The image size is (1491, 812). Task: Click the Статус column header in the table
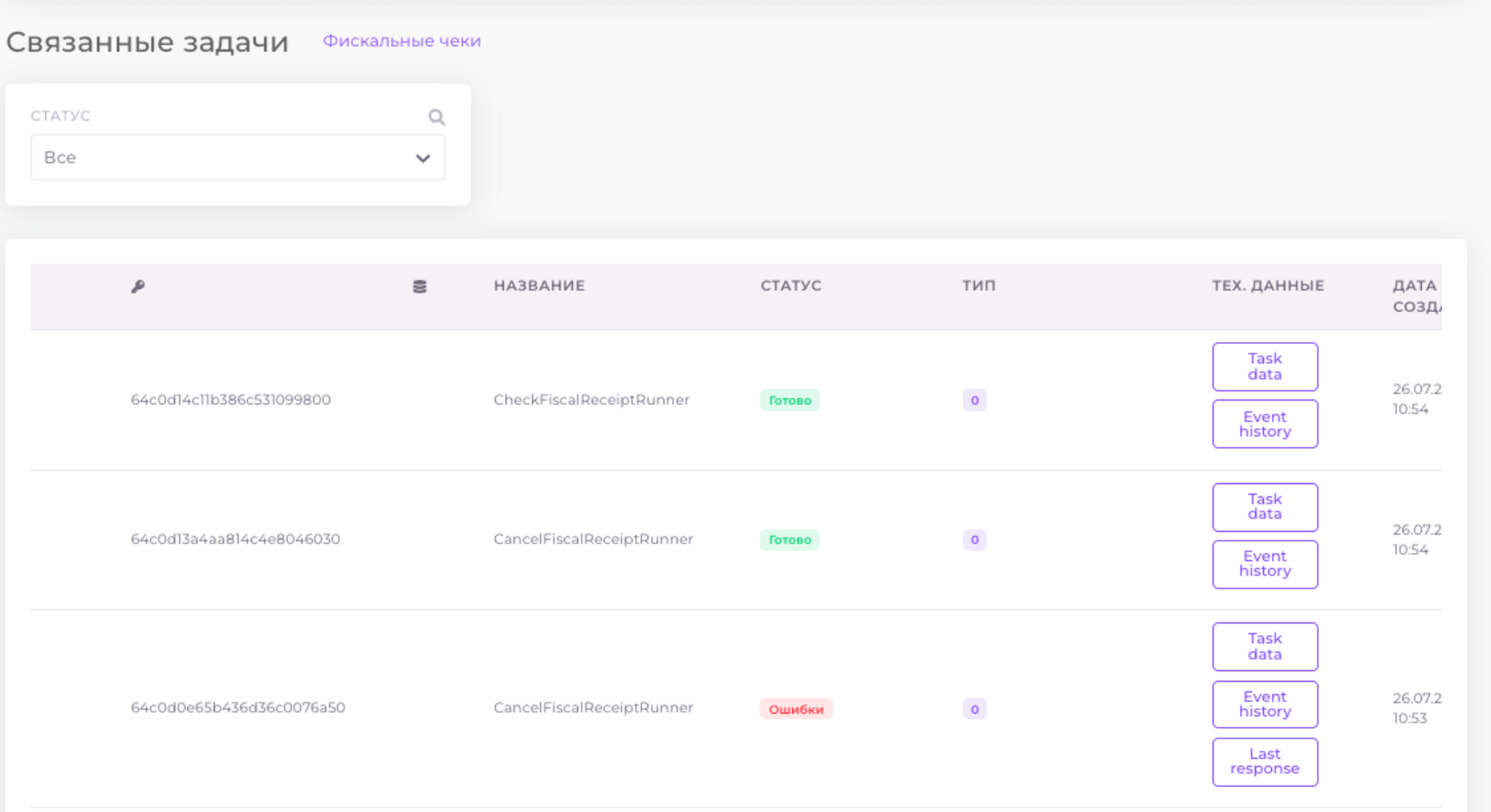pos(791,285)
